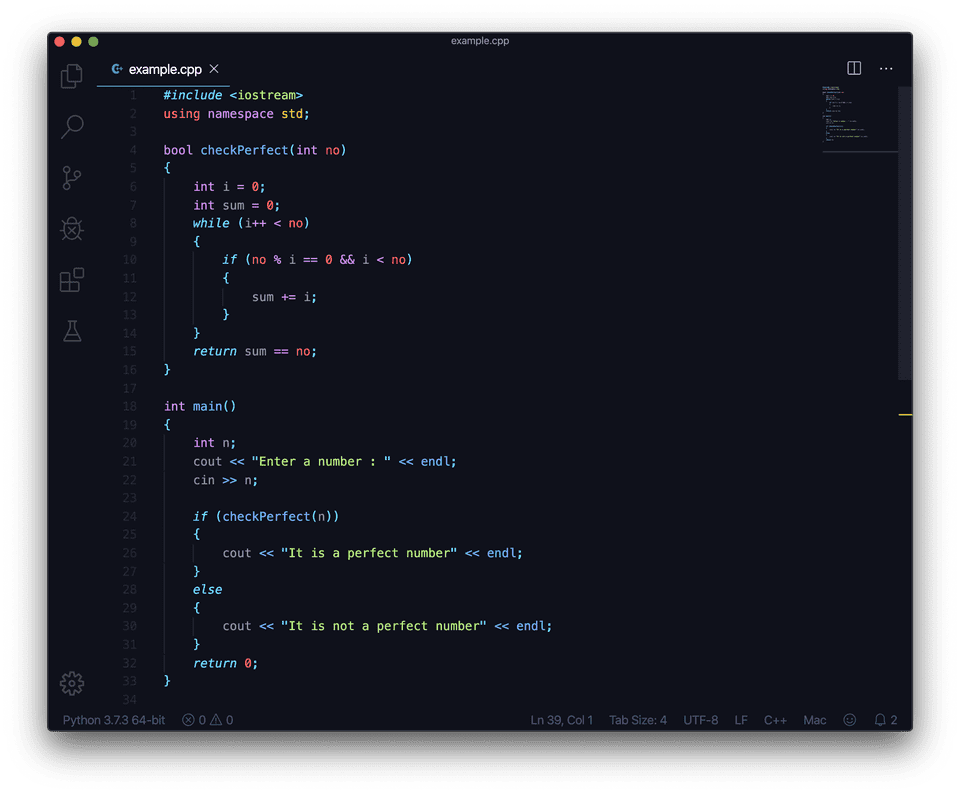Screen dimensions: 960x794
Task: Change language mode via C++ indicator
Action: point(775,720)
